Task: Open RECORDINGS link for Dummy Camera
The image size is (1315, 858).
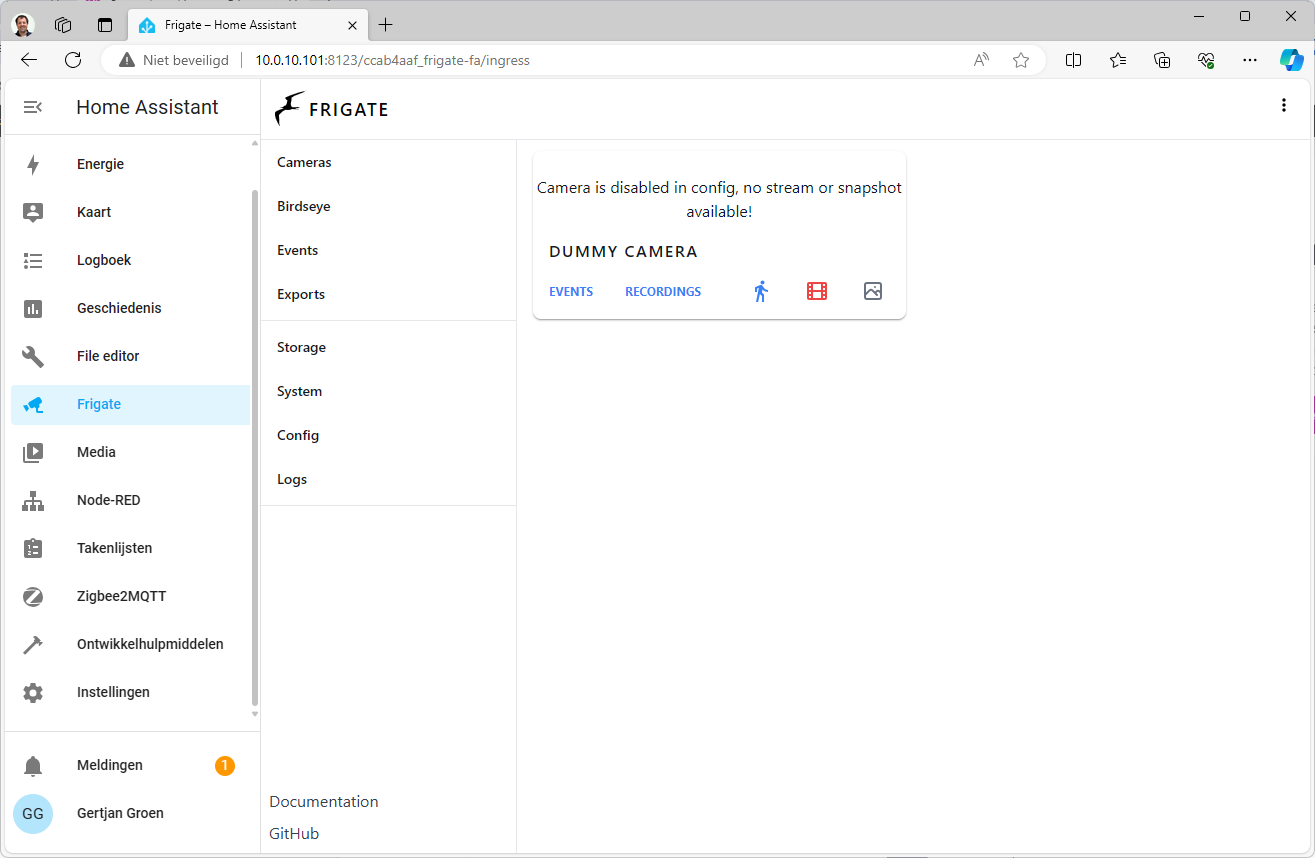Action: (x=663, y=292)
